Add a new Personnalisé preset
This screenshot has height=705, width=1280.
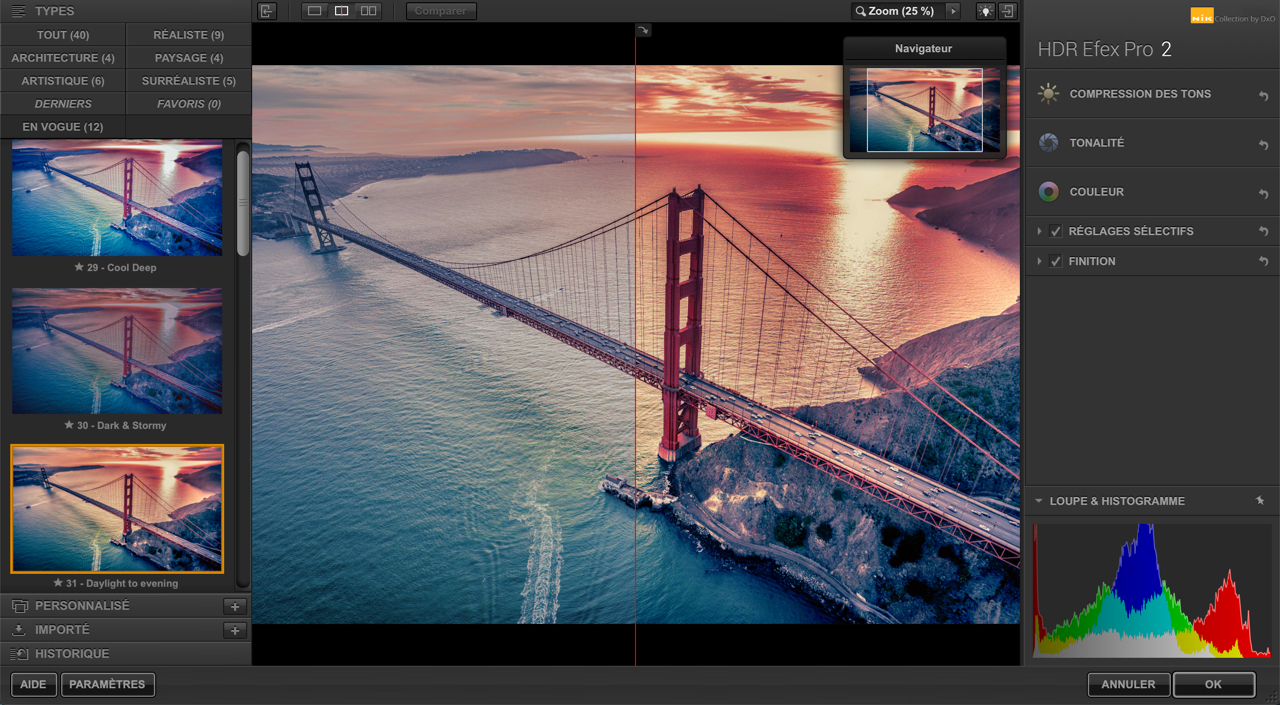[234, 607]
